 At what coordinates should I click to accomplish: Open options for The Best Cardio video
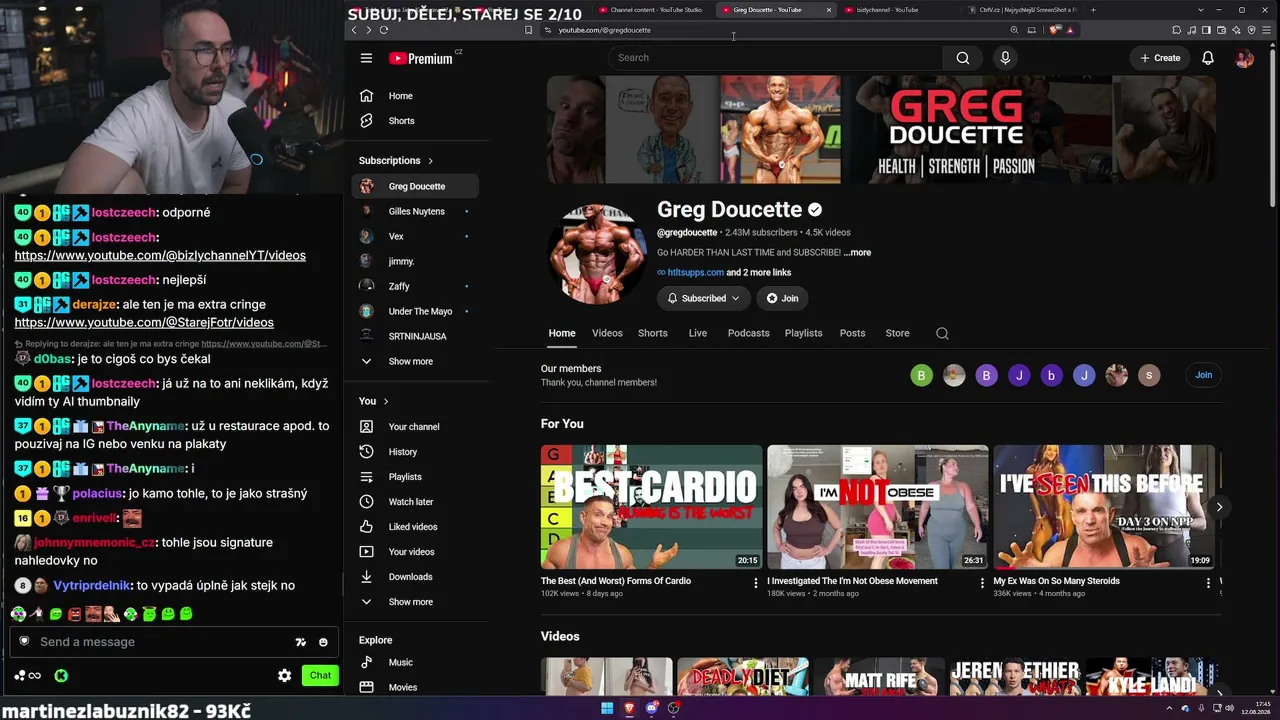pyautogui.click(x=755, y=583)
